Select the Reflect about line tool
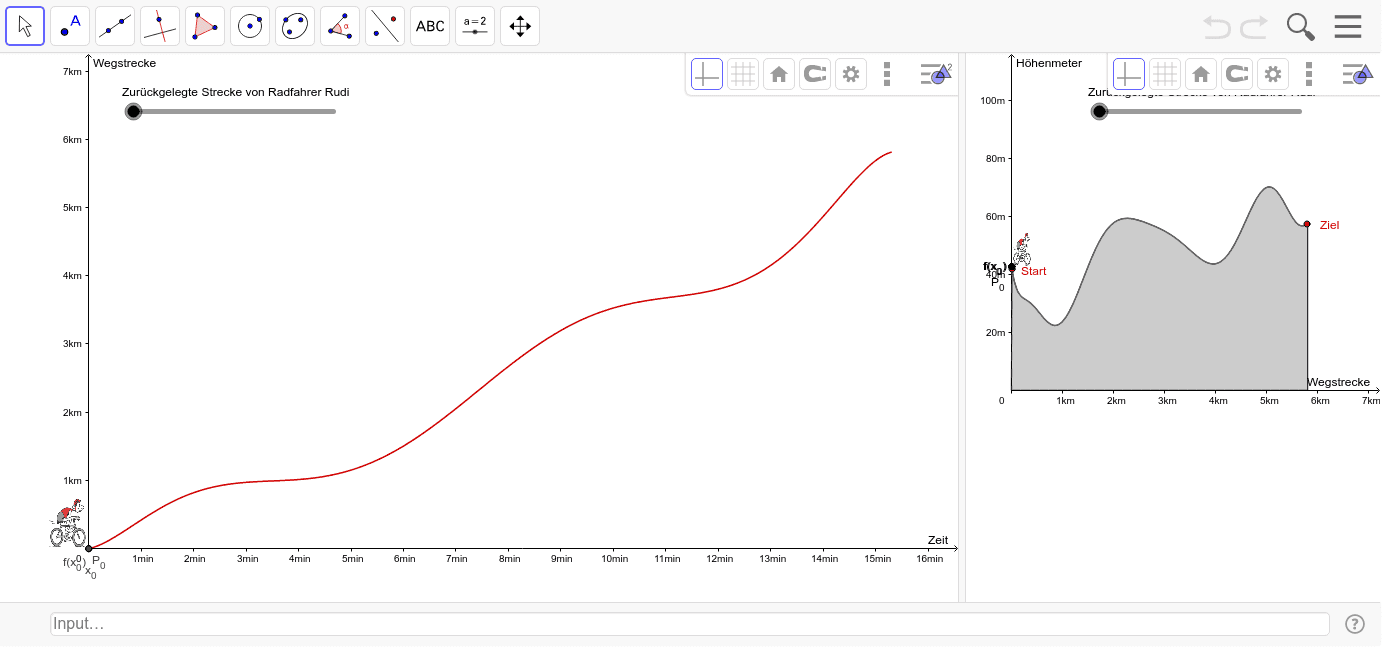 pos(385,26)
